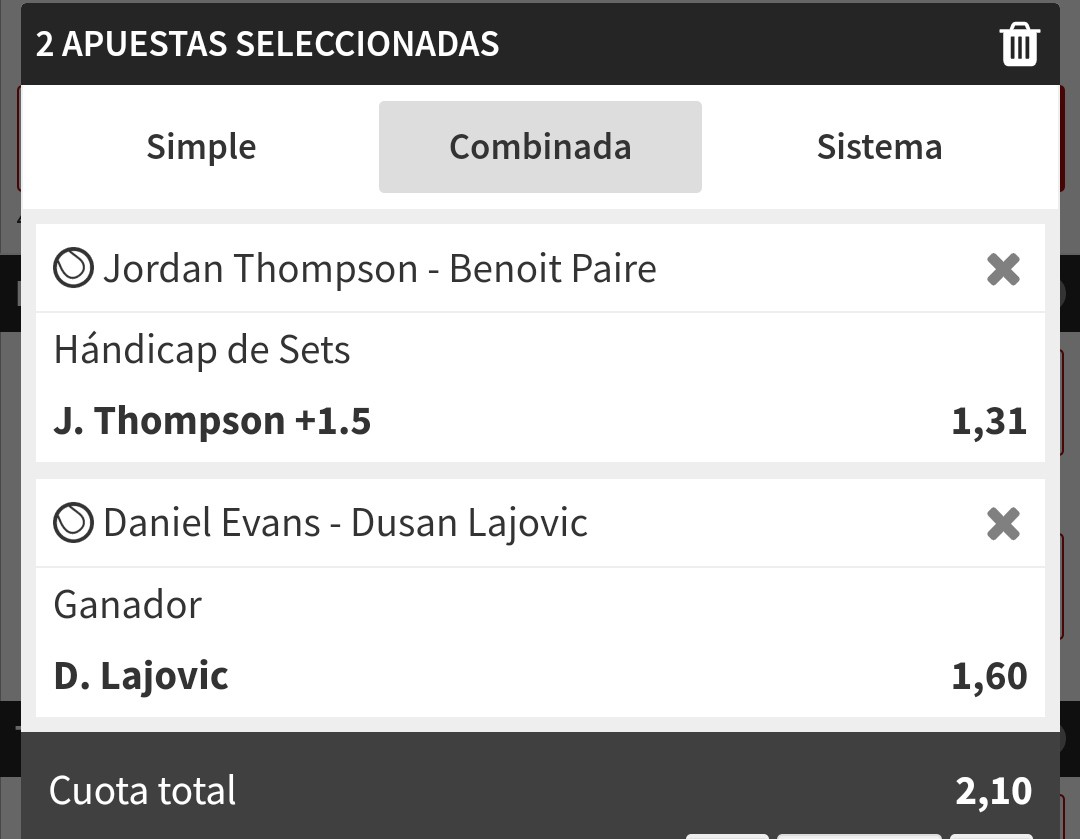Screen dimensions: 1080x839
Task: Select the Combinada tab
Action: (x=540, y=147)
